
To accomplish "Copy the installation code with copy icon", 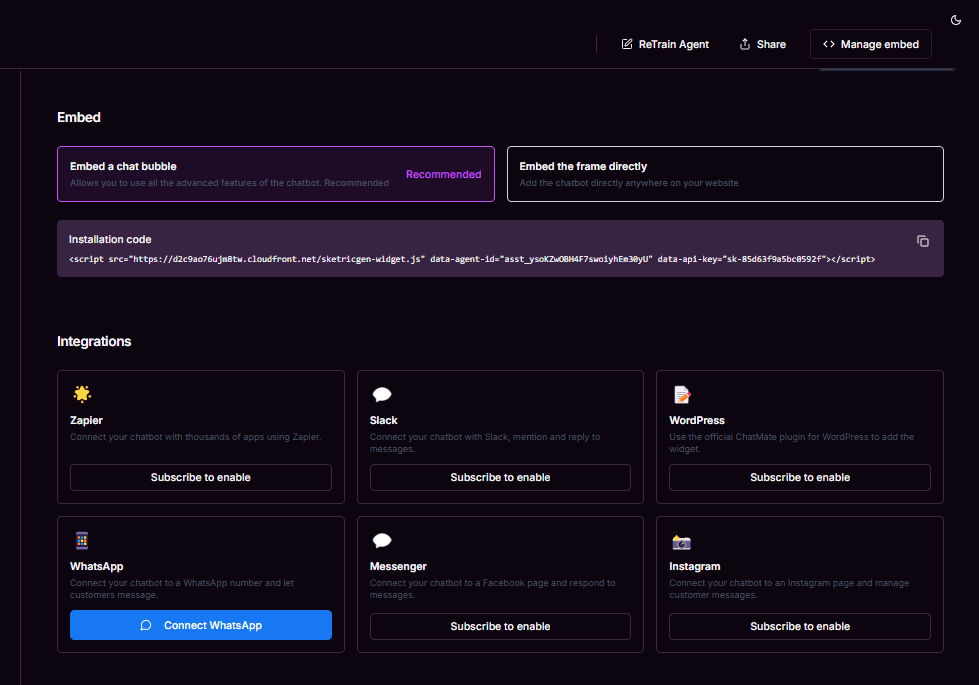I will pyautogui.click(x=922, y=241).
